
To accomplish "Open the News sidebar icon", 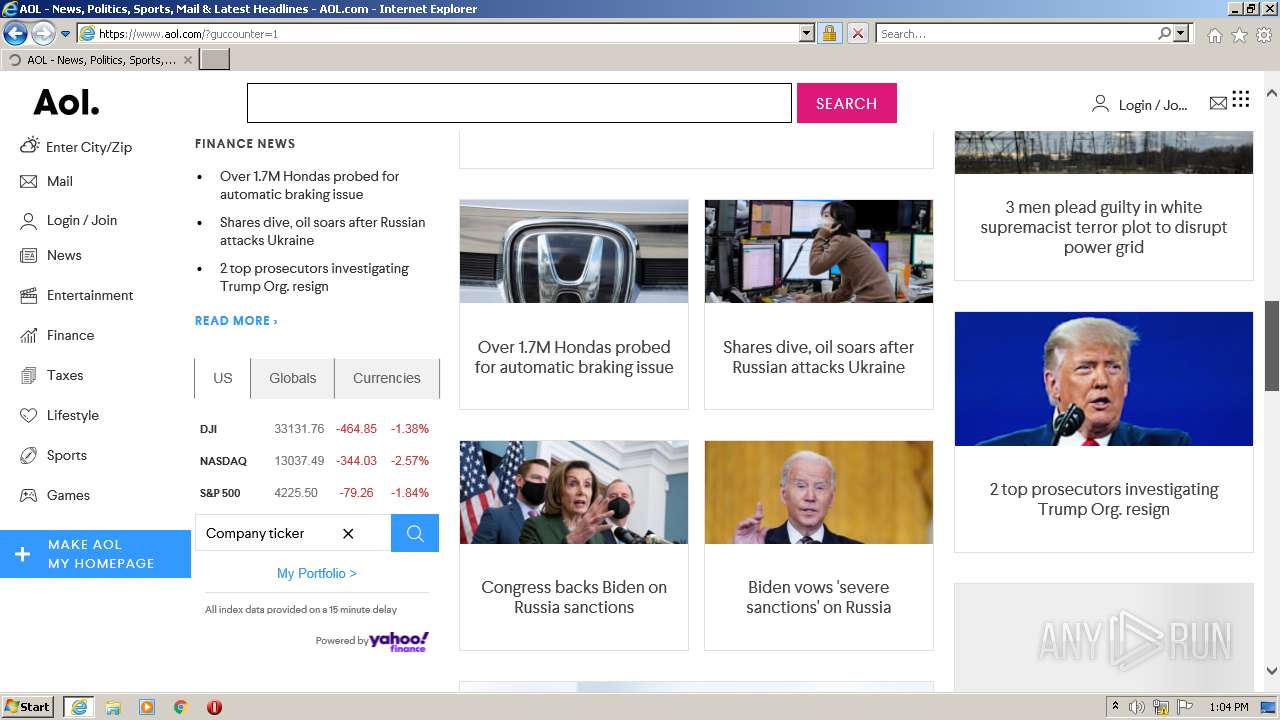I will [x=28, y=256].
